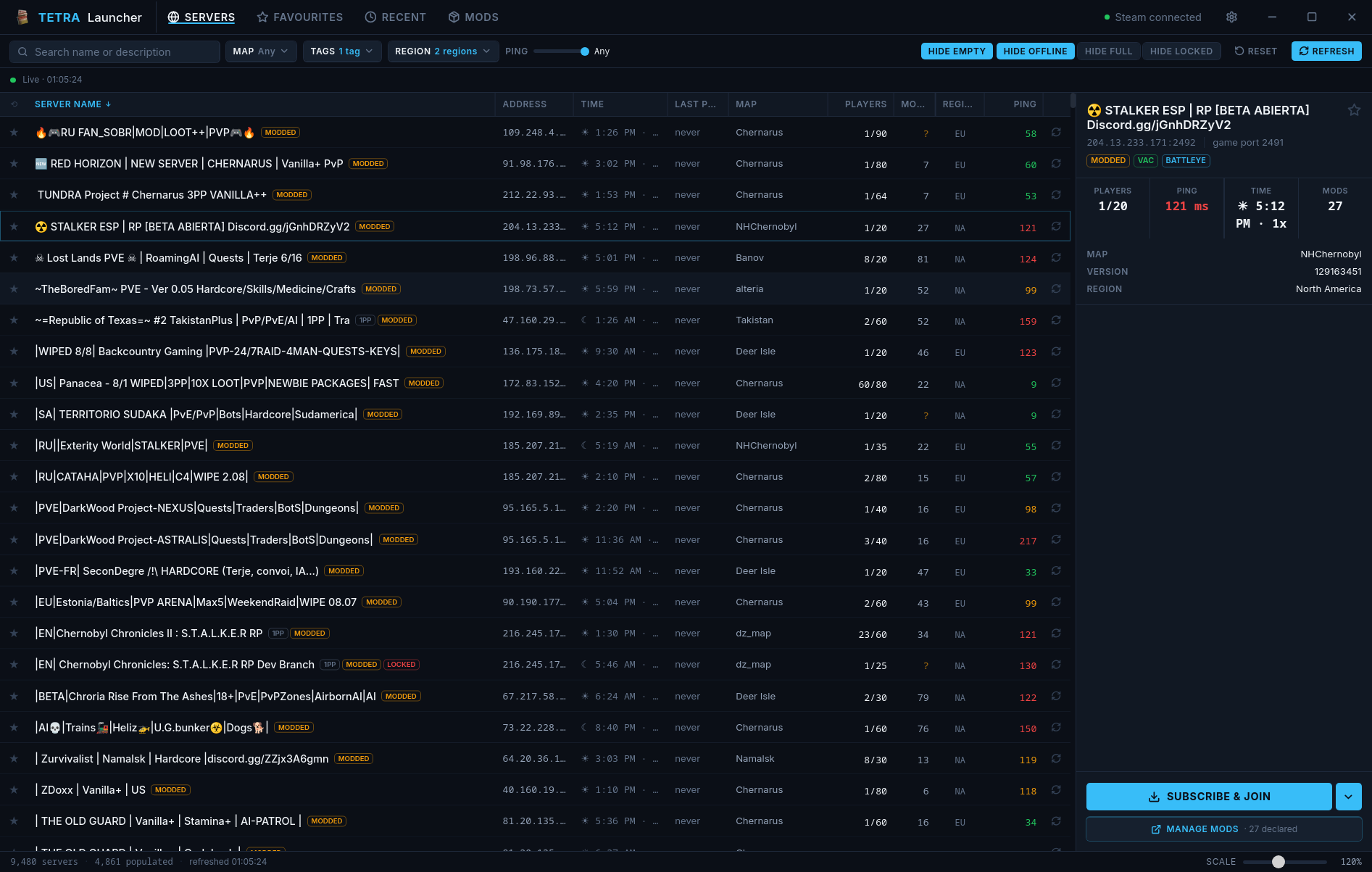Expand the Subscribe & Join options arrow
The image size is (1372, 872).
(x=1348, y=797)
